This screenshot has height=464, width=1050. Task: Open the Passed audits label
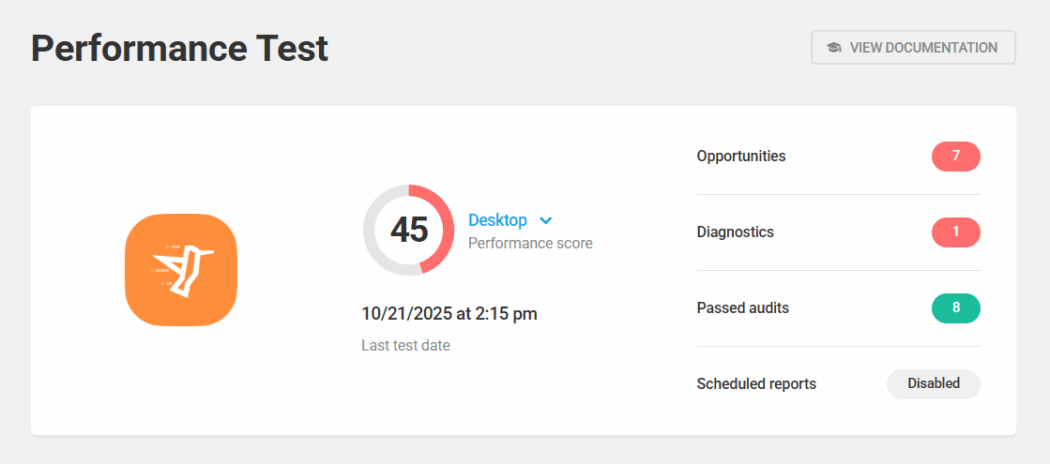point(743,308)
